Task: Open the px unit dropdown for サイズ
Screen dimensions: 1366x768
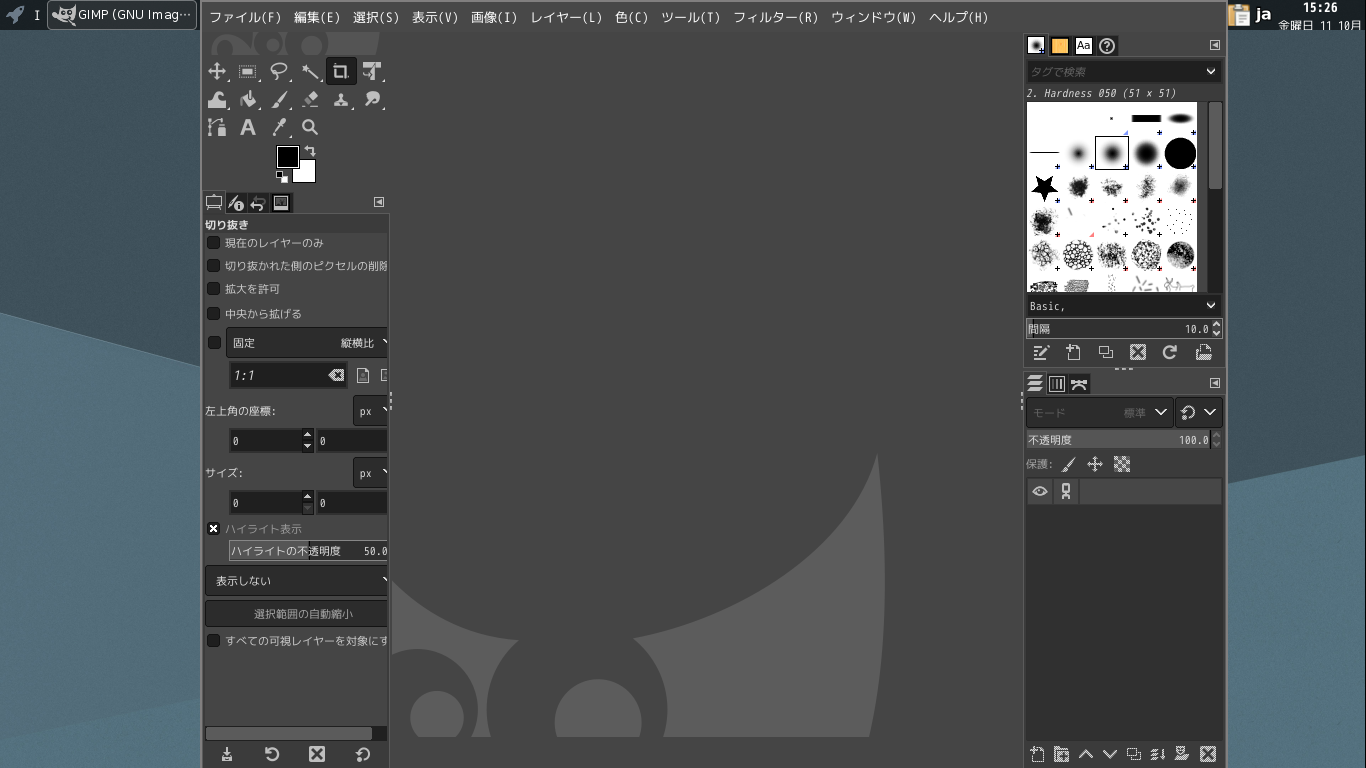Action: point(371,473)
